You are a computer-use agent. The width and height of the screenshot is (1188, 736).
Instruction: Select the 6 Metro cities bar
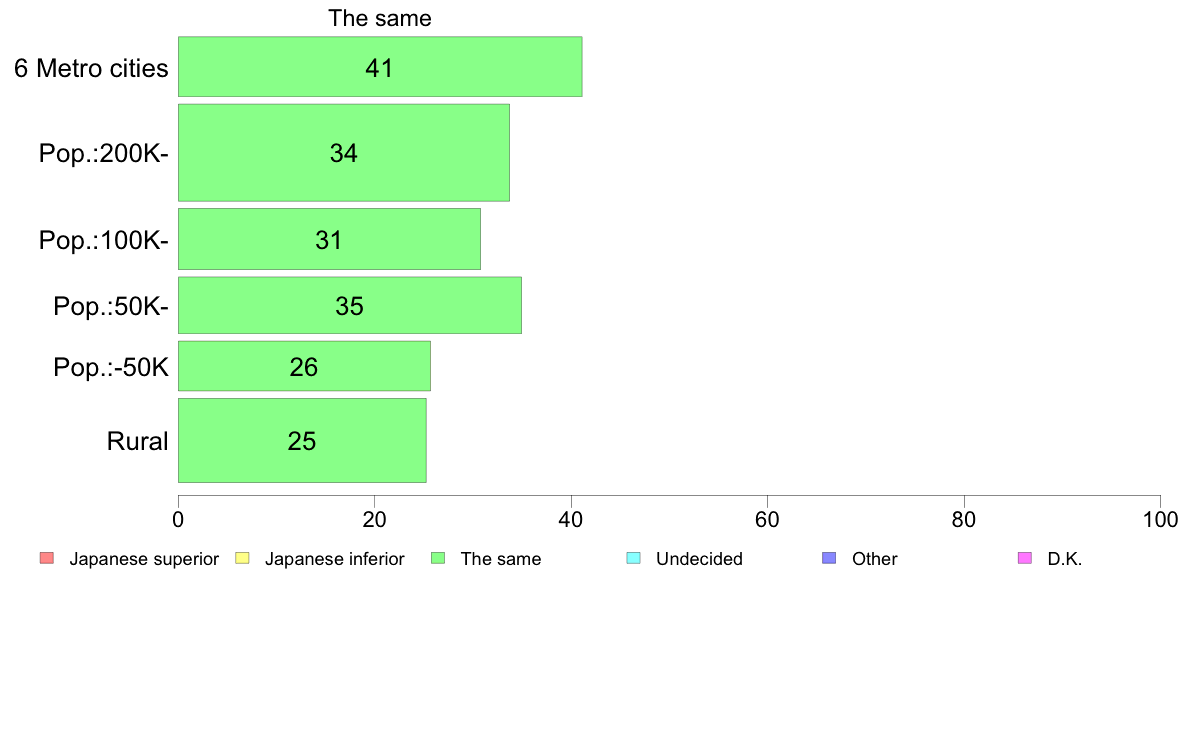click(x=380, y=67)
